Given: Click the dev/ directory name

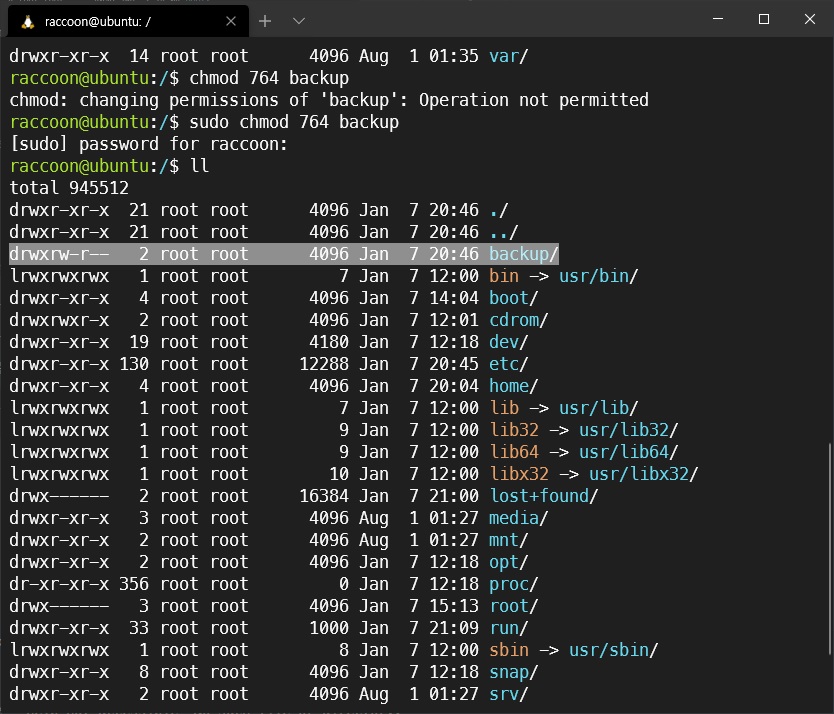Looking at the screenshot, I should tap(508, 342).
